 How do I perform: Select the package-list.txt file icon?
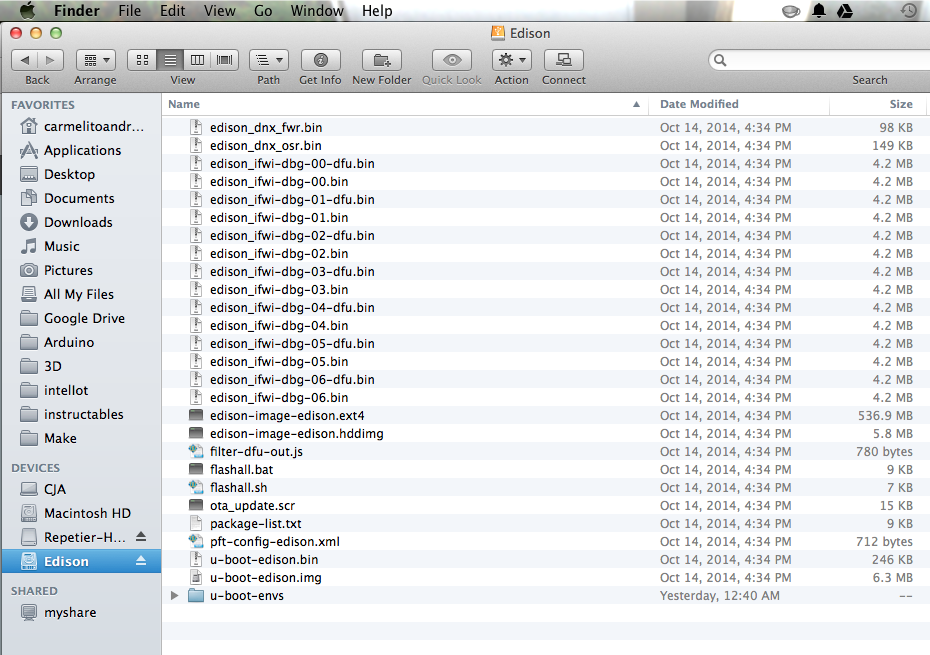(196, 523)
